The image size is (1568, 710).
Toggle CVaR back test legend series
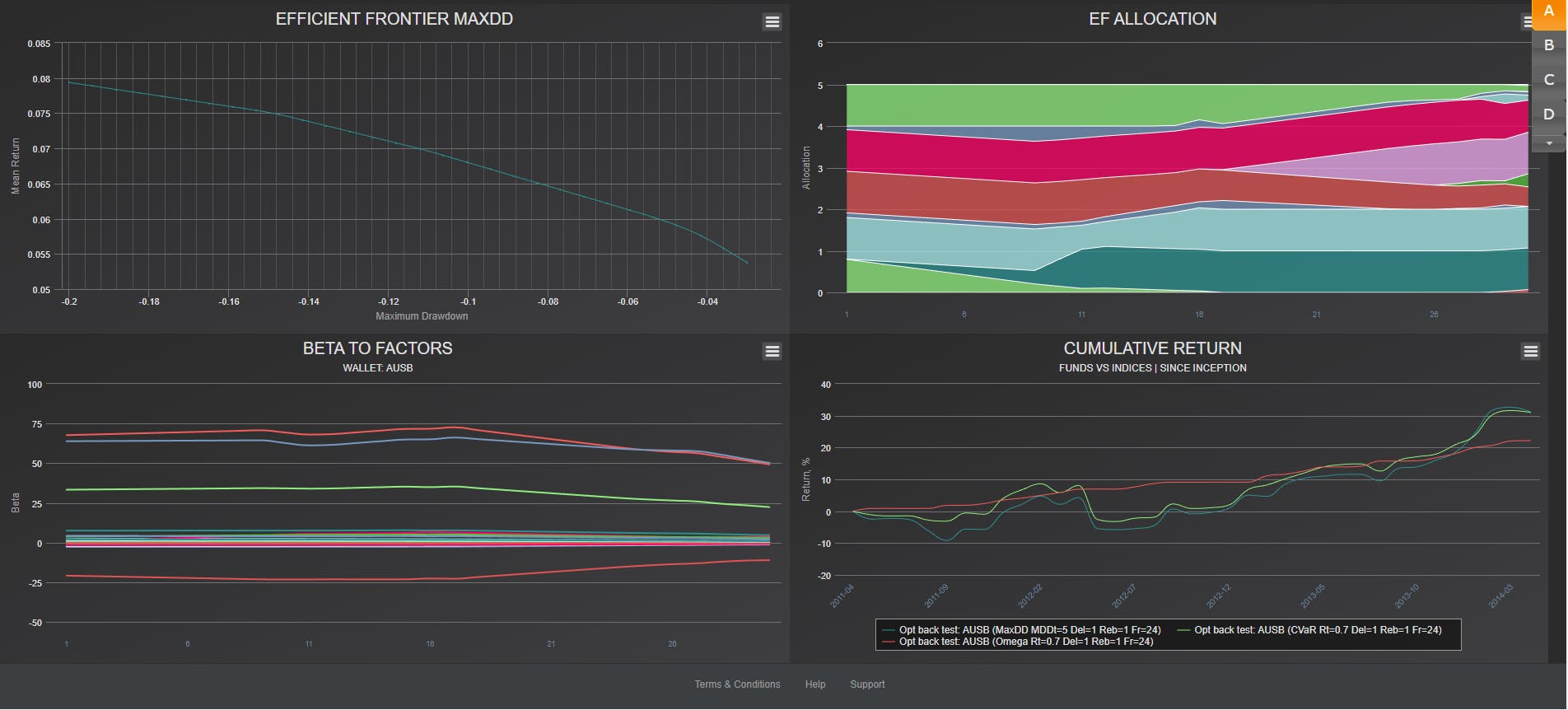click(x=1309, y=630)
